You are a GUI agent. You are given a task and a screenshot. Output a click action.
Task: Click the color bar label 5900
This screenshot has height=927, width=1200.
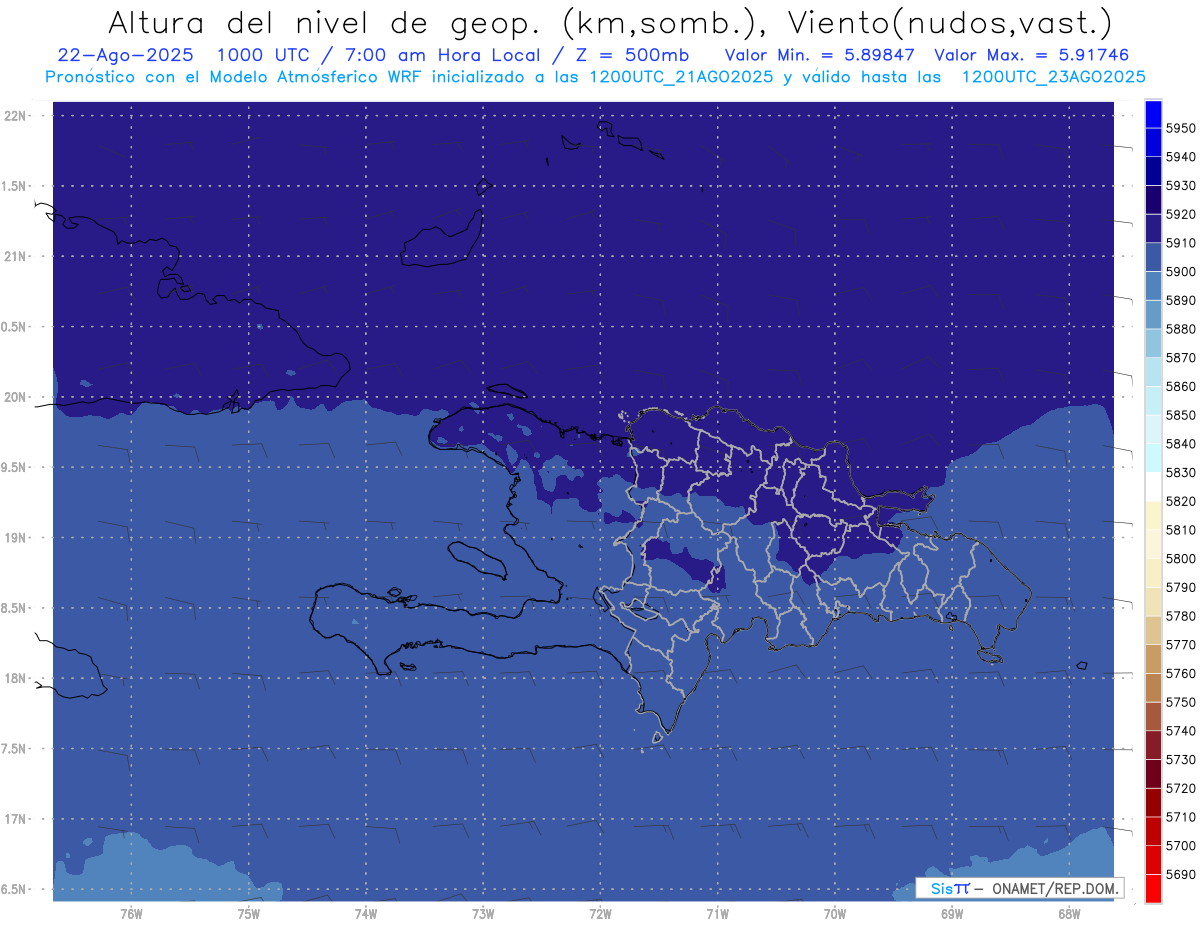[x=1180, y=272]
